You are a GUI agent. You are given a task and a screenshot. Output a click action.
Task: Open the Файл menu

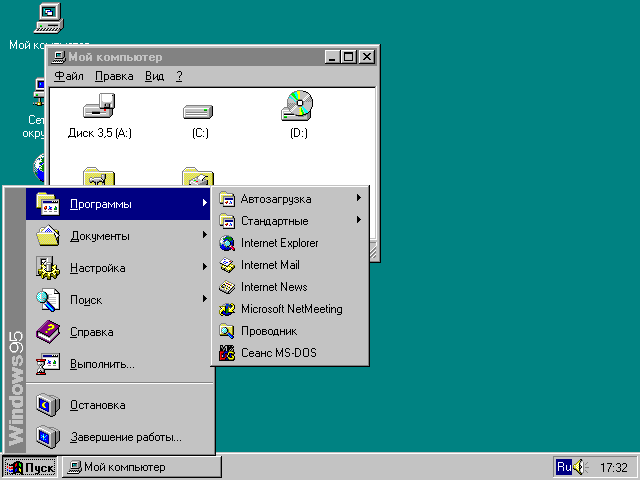pyautogui.click(x=69, y=76)
